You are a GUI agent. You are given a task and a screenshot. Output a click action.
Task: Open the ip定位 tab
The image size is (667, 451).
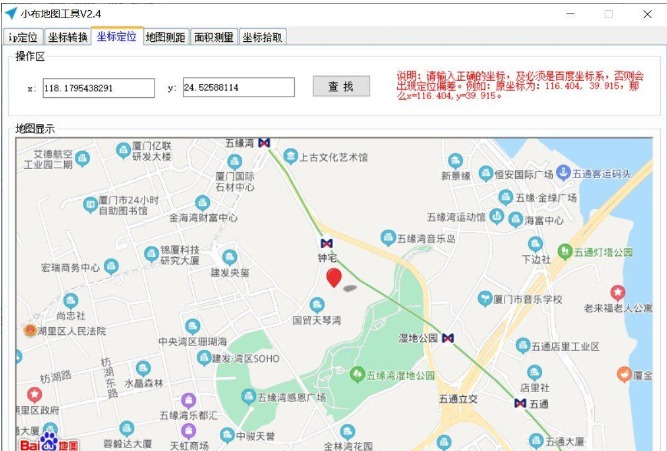23,37
